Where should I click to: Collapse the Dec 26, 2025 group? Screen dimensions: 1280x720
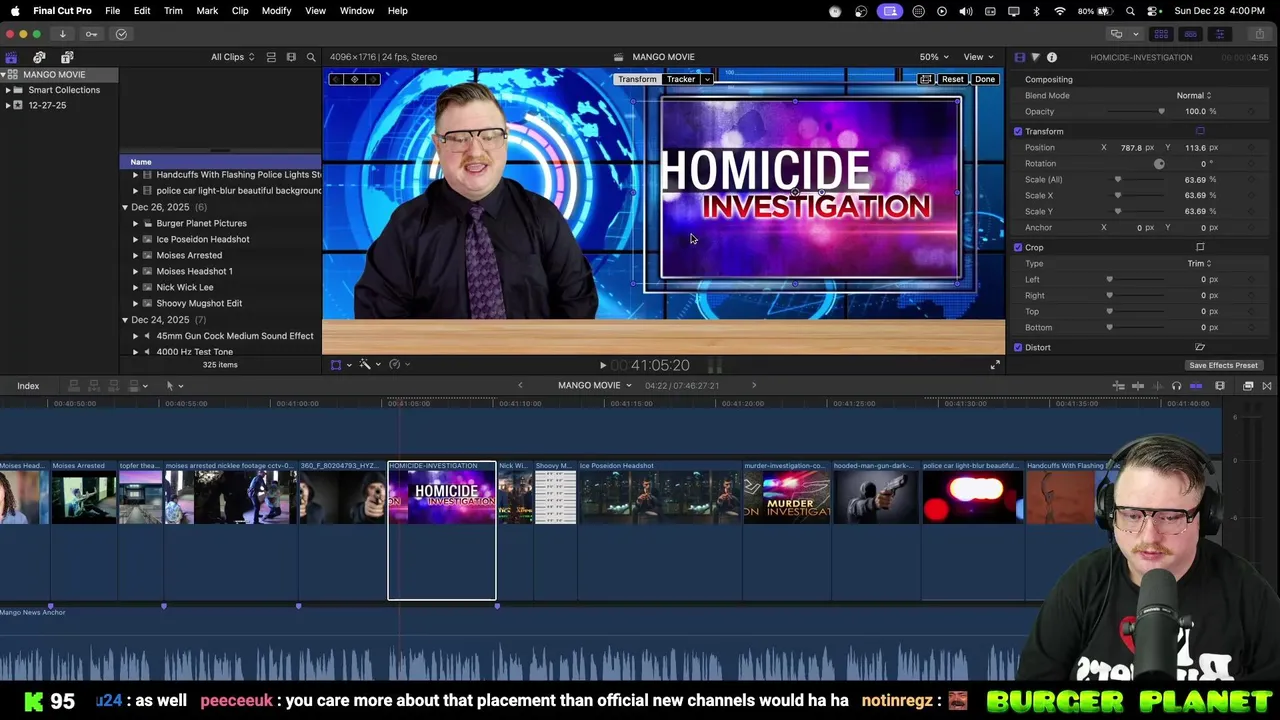pyautogui.click(x=125, y=207)
